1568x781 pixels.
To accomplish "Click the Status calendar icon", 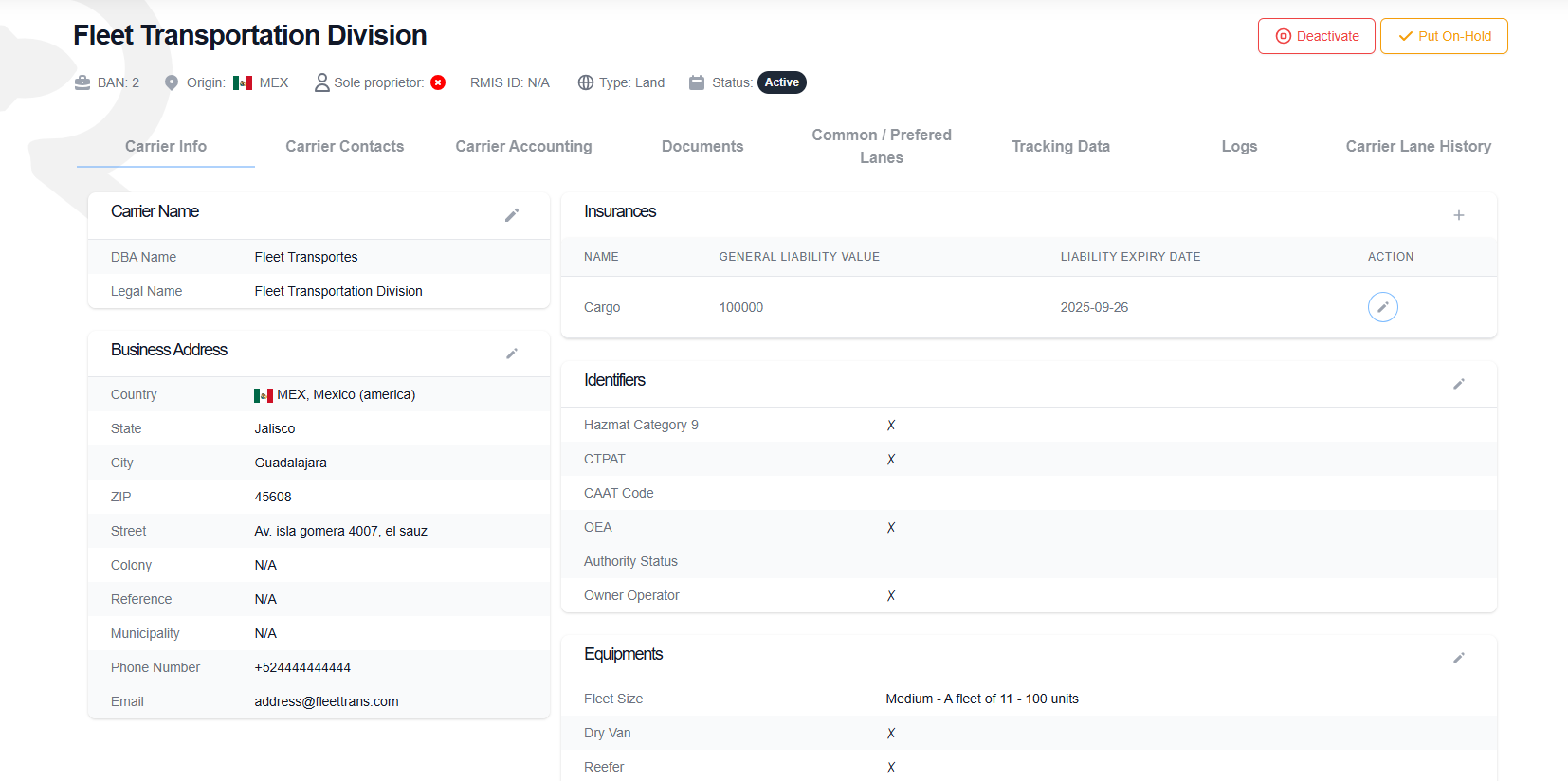I will point(697,82).
